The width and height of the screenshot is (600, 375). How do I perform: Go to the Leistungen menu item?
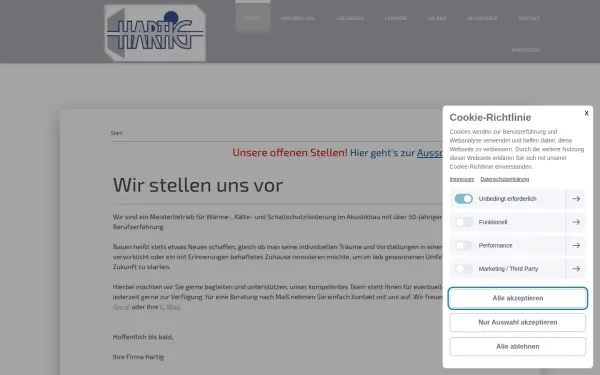[x=349, y=18]
